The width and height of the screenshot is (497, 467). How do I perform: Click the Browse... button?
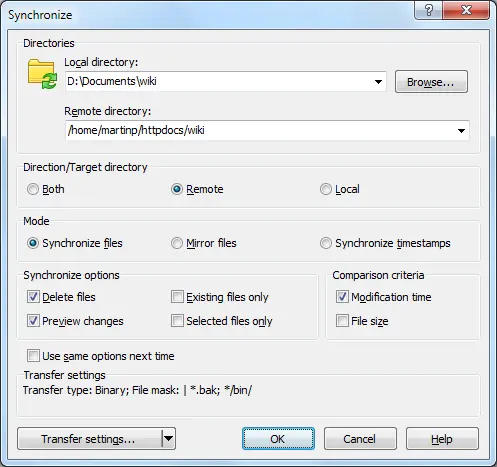click(x=431, y=82)
